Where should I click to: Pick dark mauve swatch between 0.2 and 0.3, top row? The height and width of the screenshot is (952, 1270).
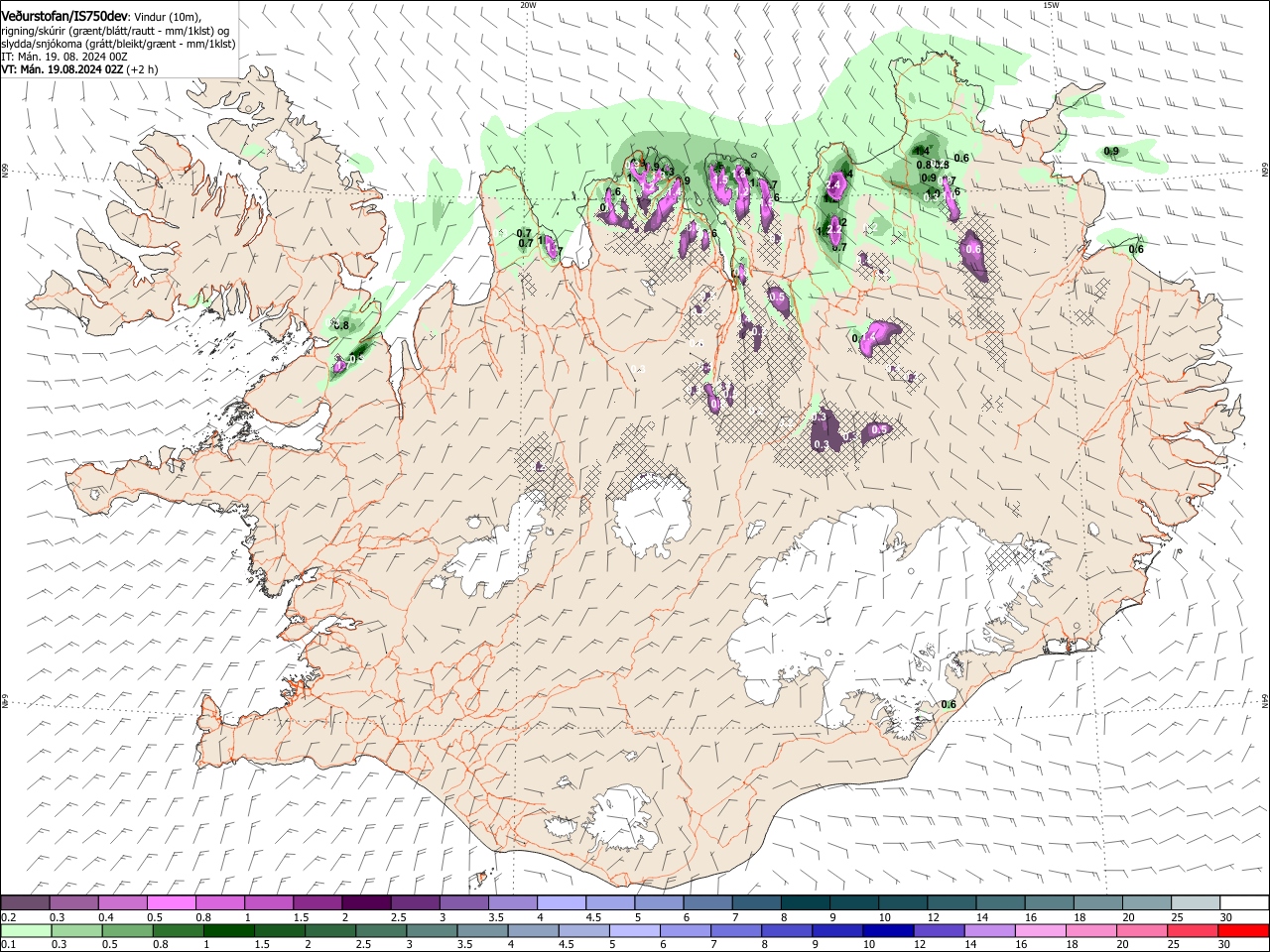(25, 902)
